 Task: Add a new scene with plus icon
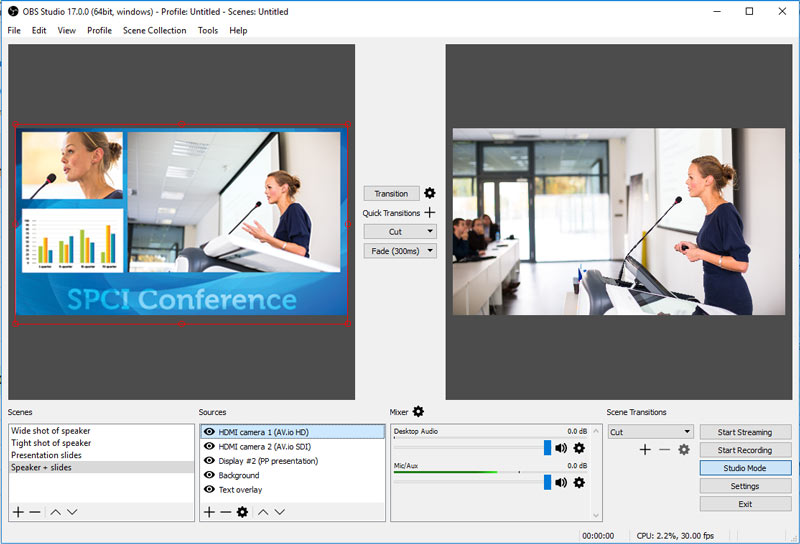click(18, 512)
